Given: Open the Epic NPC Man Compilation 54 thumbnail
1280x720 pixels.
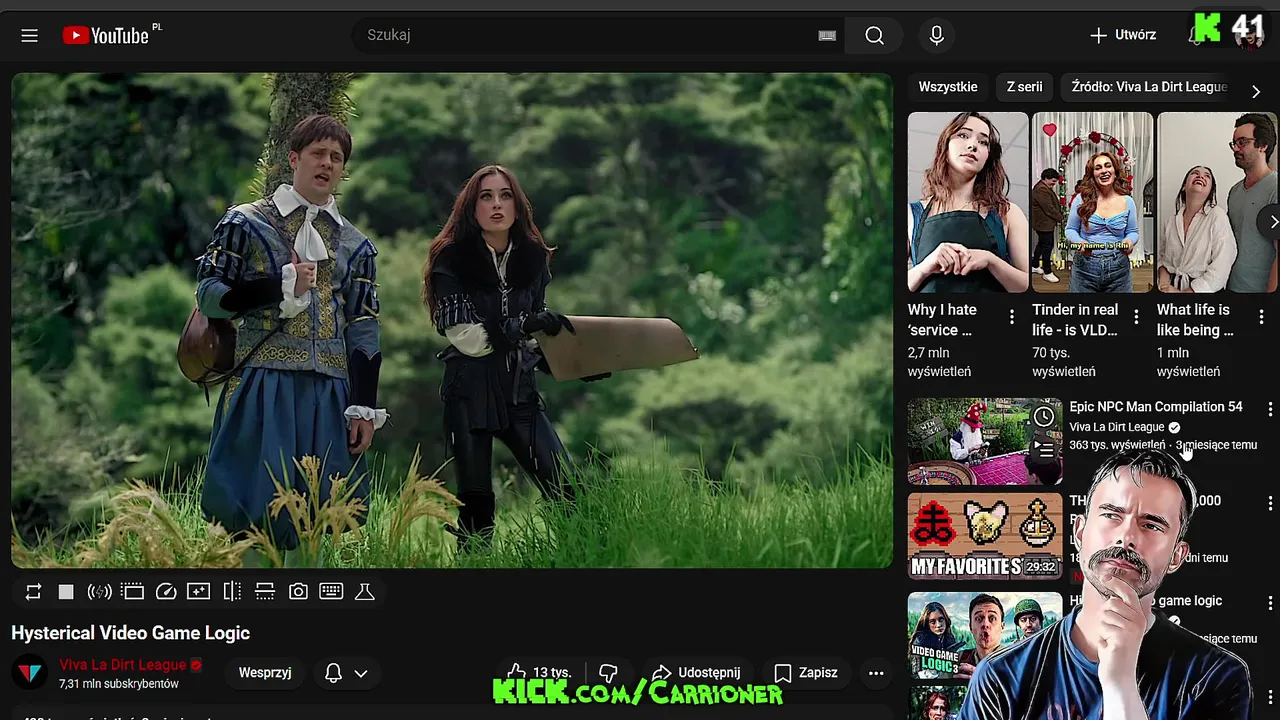Looking at the screenshot, I should coord(985,442).
